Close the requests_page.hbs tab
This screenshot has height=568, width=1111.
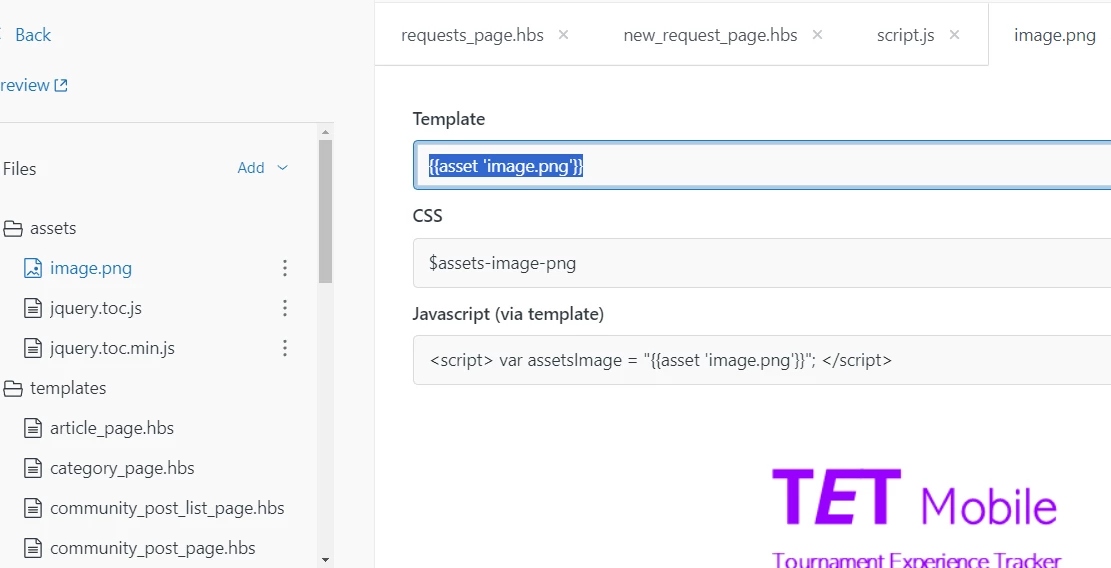point(563,35)
